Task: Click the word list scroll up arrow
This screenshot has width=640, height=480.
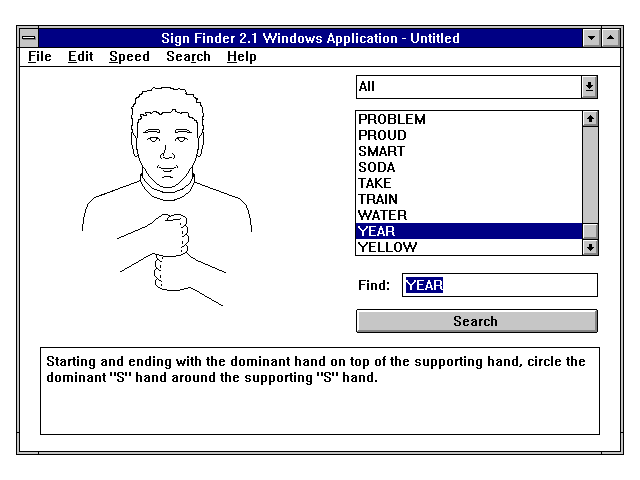Action: [x=590, y=118]
